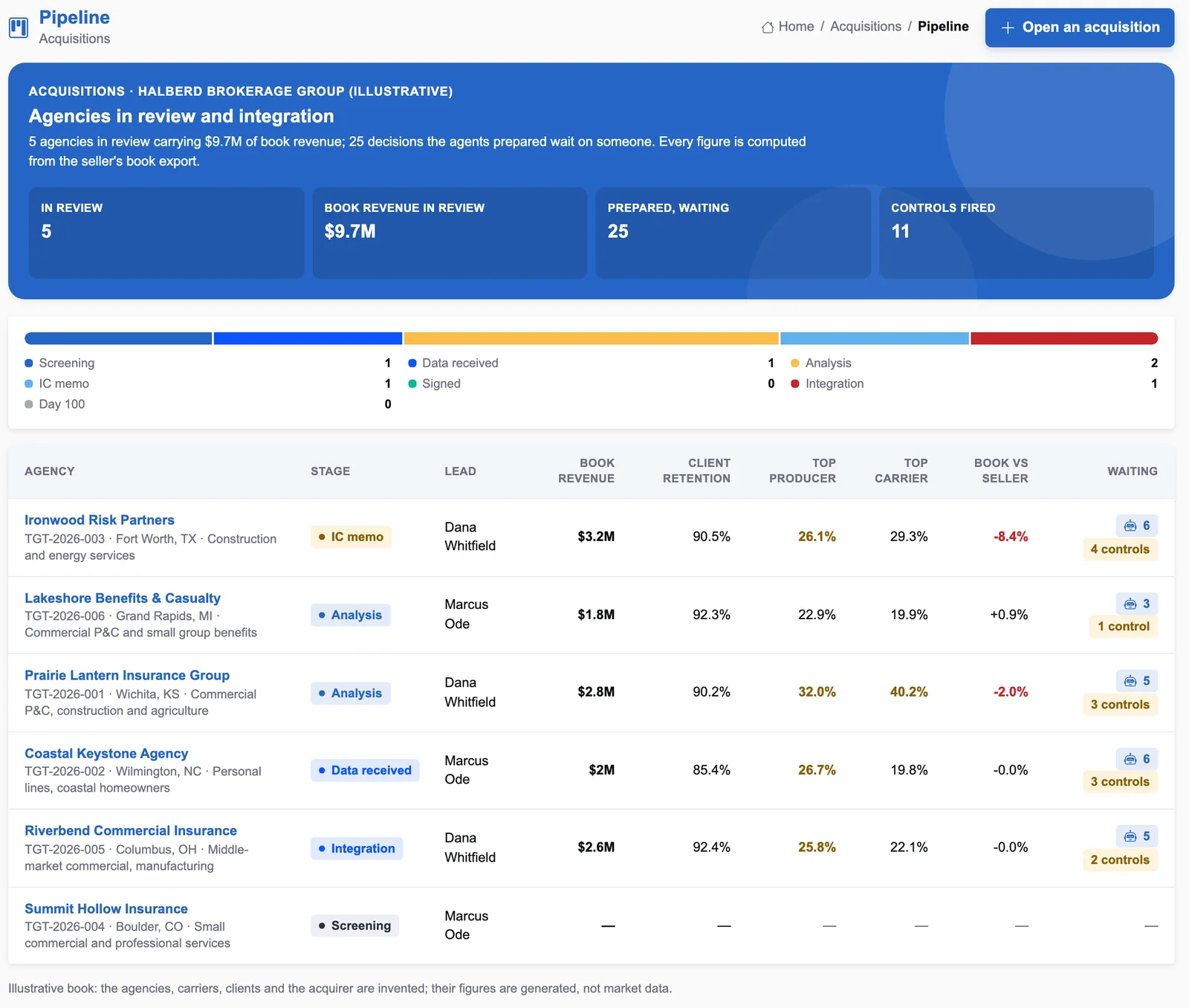Click the -8.4% book vs seller value
The height and width of the screenshot is (1008, 1189).
(x=1011, y=537)
